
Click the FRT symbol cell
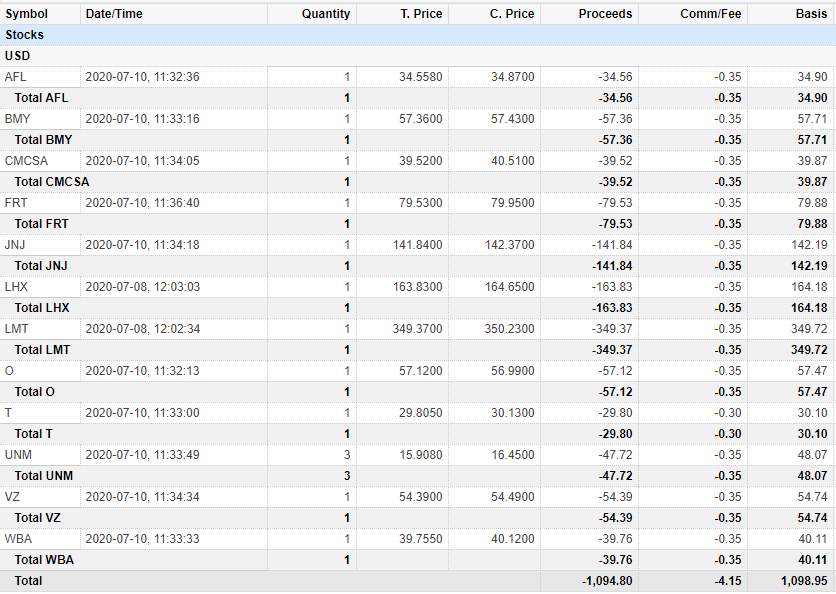click(x=16, y=203)
